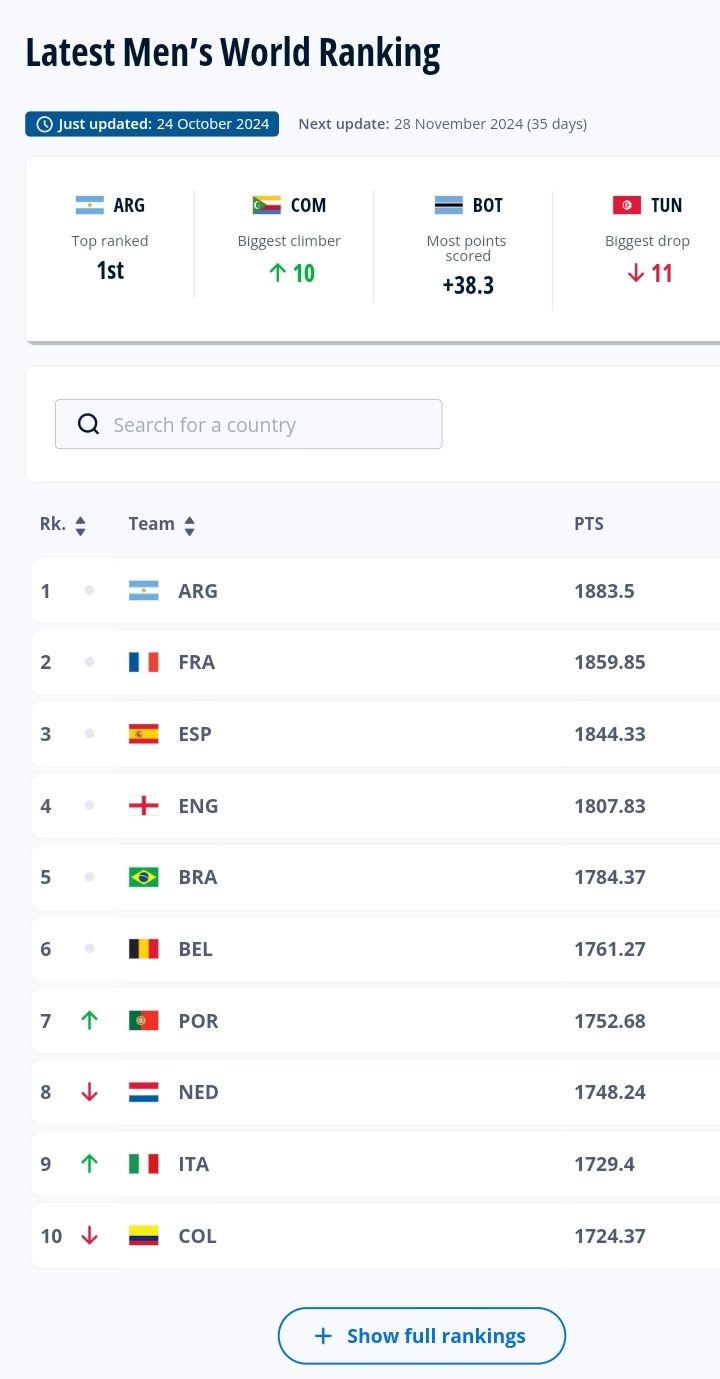Click the Just updated 24 October 2024 badge
Screen dimensions: 720x1379
152,124
